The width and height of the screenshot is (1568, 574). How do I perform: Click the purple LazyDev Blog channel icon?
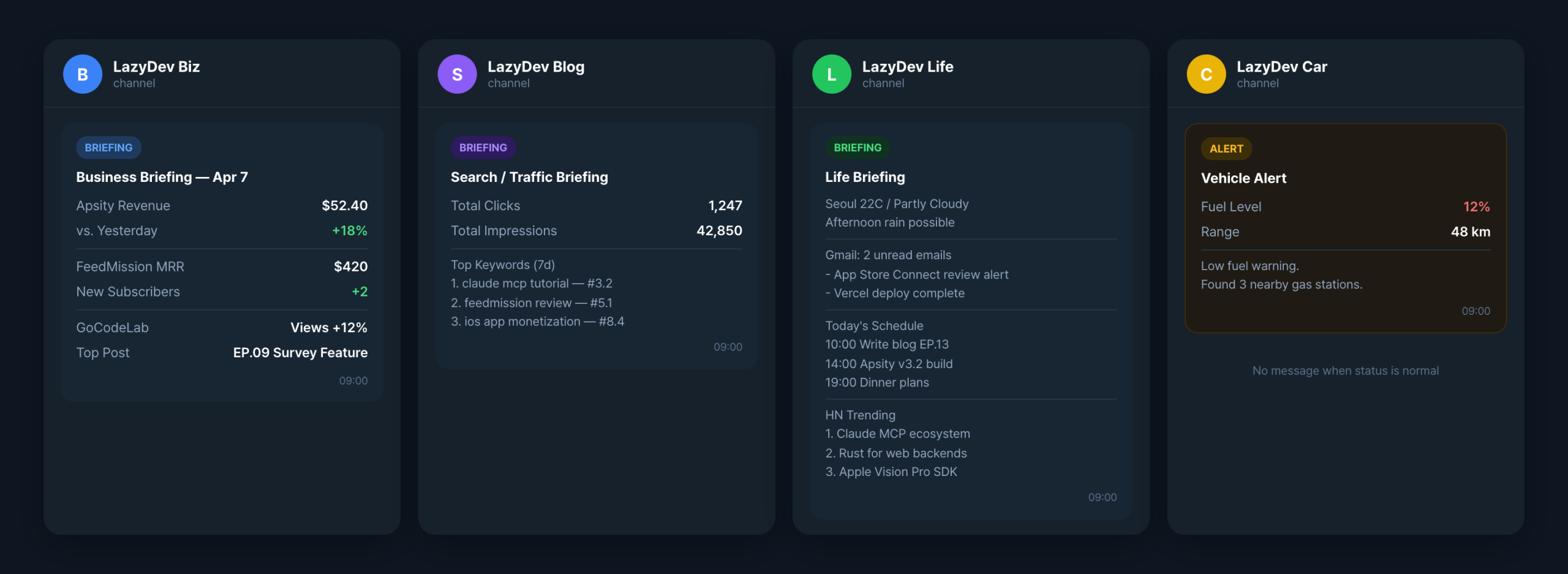pos(457,74)
